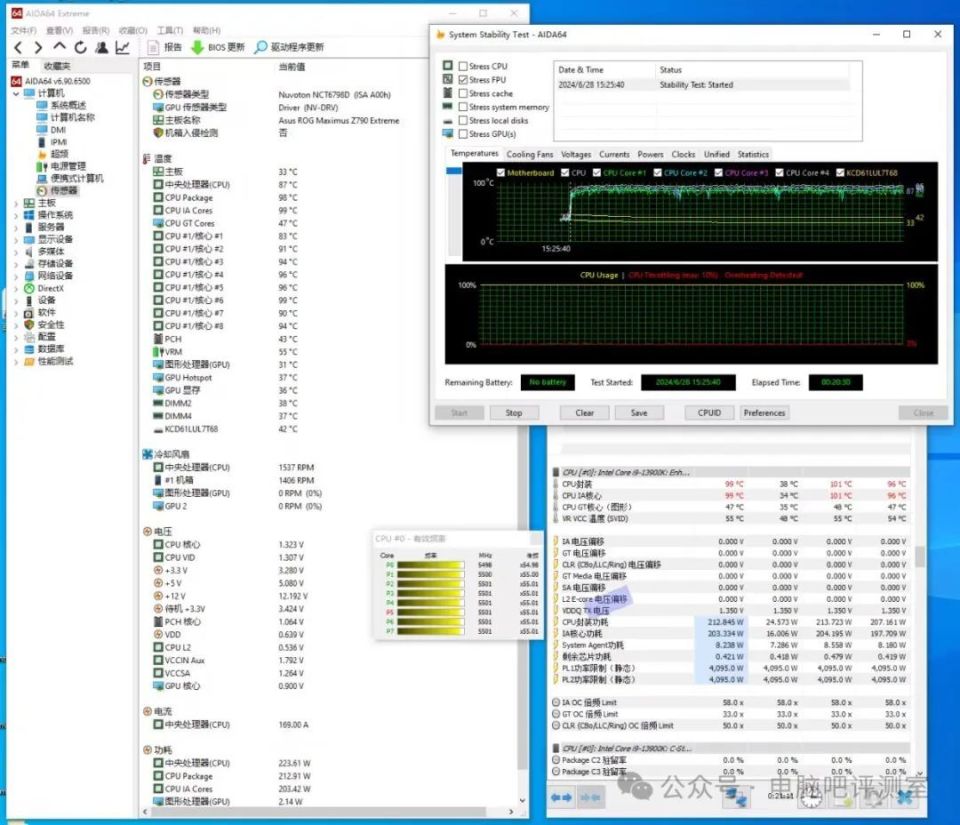Click the Stop button in stability test
Image resolution: width=960 pixels, height=825 pixels.
514,413
